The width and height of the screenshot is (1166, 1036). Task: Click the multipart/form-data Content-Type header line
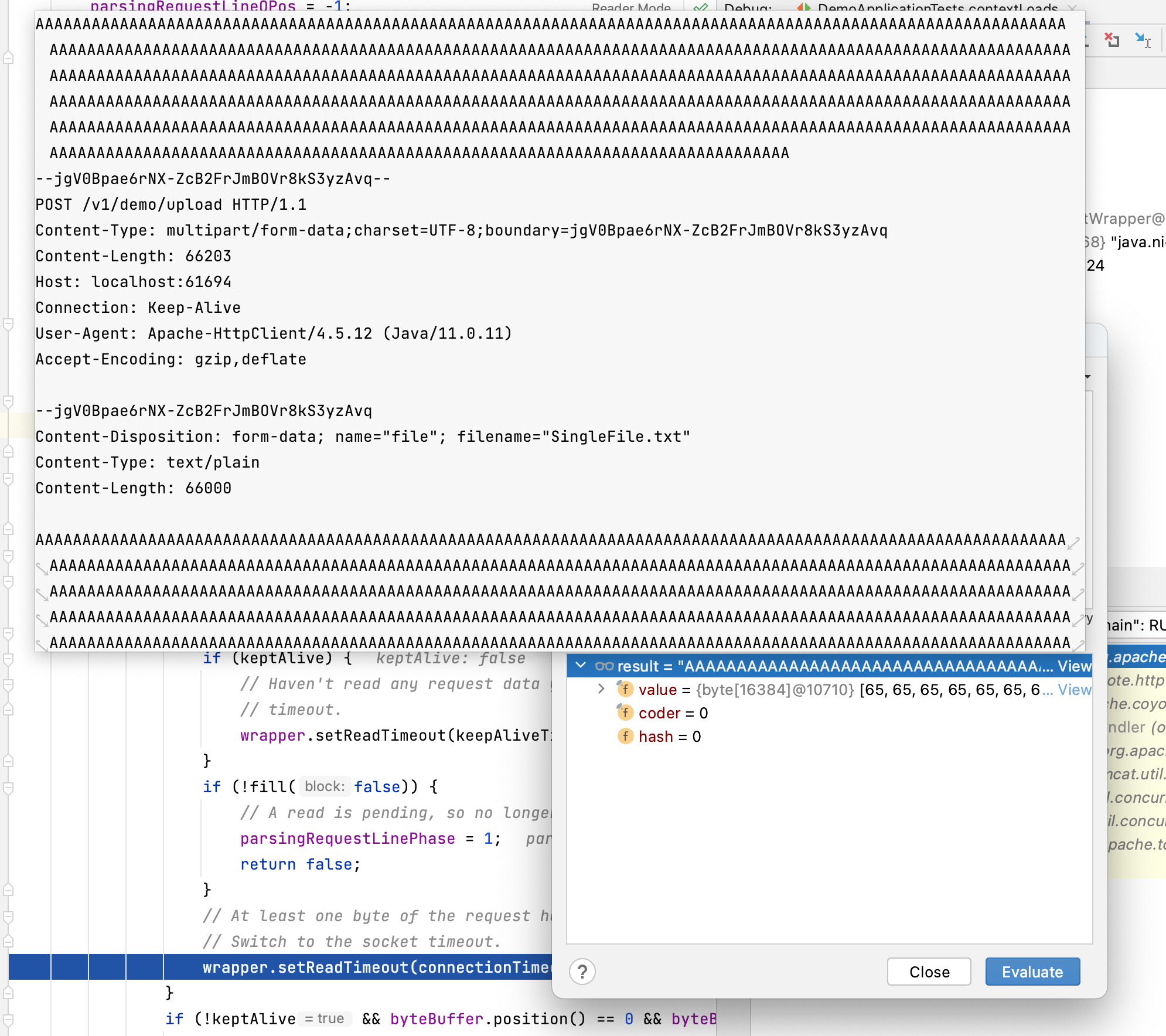(462, 230)
